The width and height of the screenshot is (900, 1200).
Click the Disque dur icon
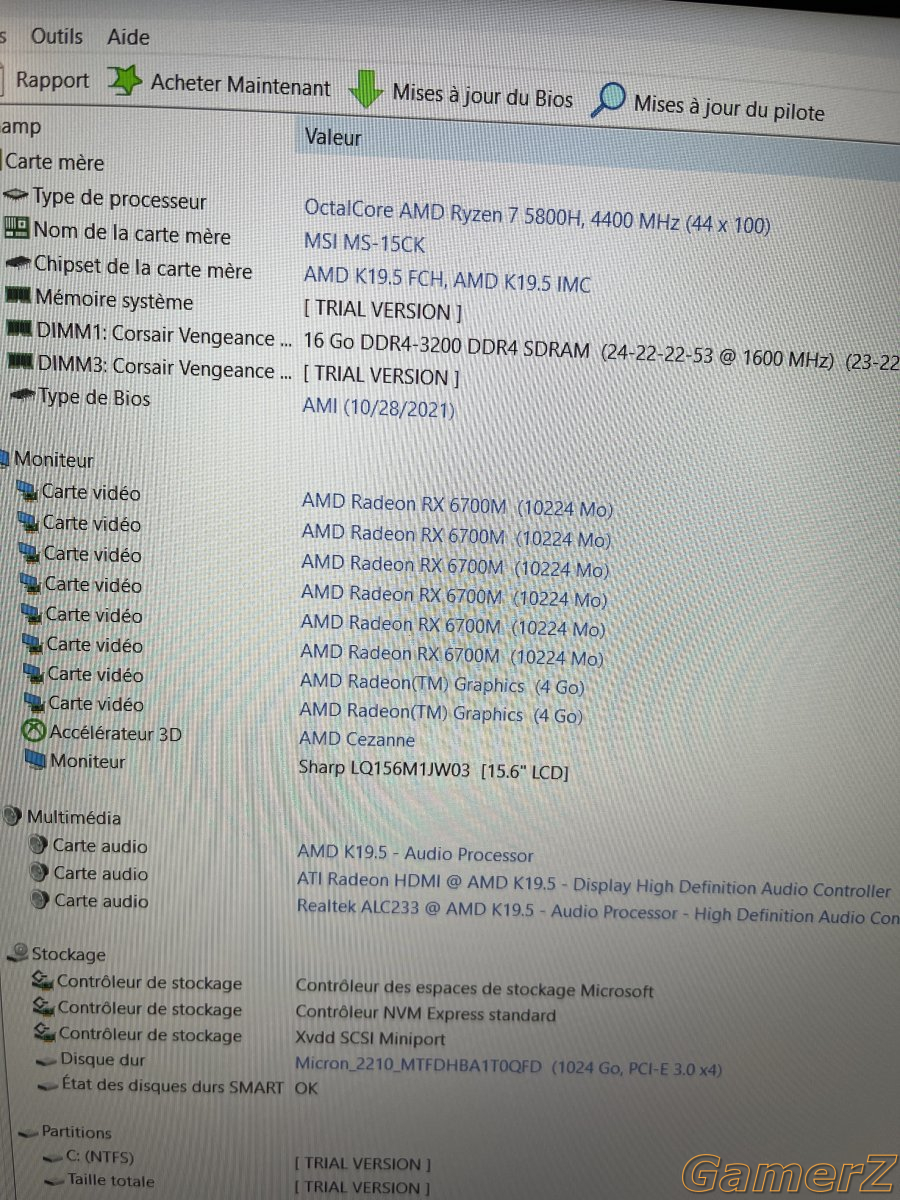pos(46,1060)
